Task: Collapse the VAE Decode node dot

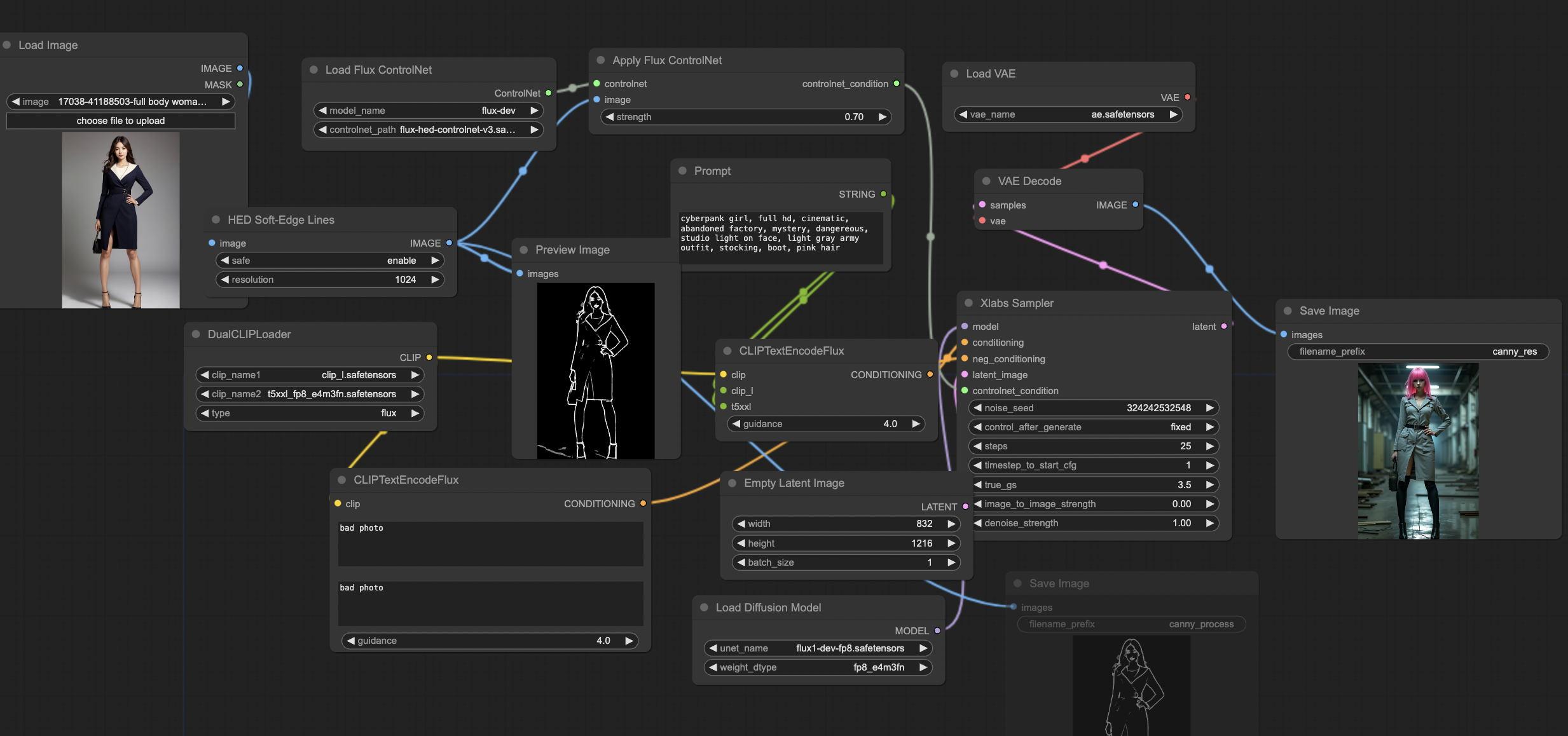Action: [x=986, y=181]
